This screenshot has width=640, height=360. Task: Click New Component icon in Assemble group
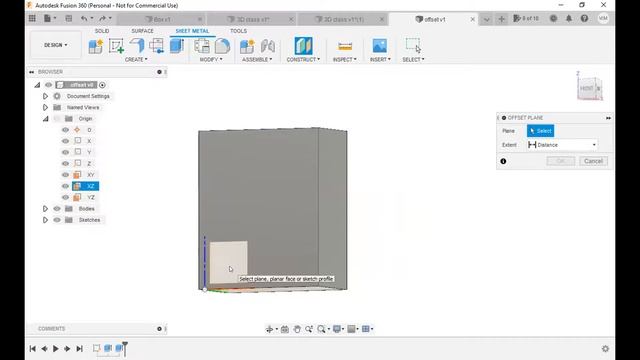tap(247, 46)
